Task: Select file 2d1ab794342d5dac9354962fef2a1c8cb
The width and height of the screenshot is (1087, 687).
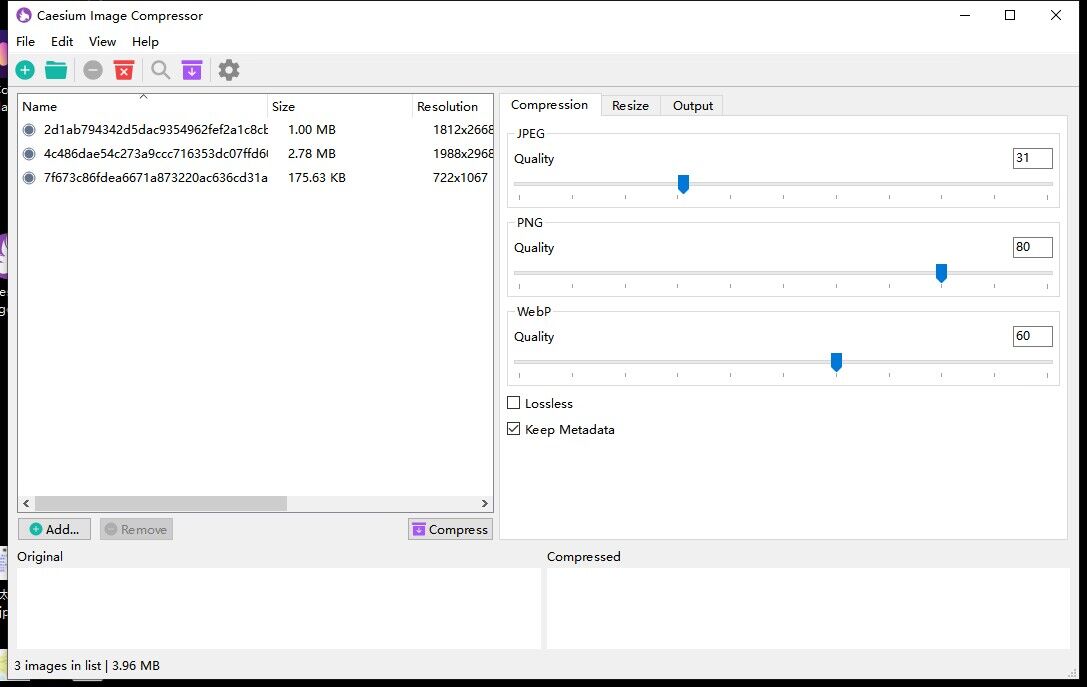Action: (155, 130)
